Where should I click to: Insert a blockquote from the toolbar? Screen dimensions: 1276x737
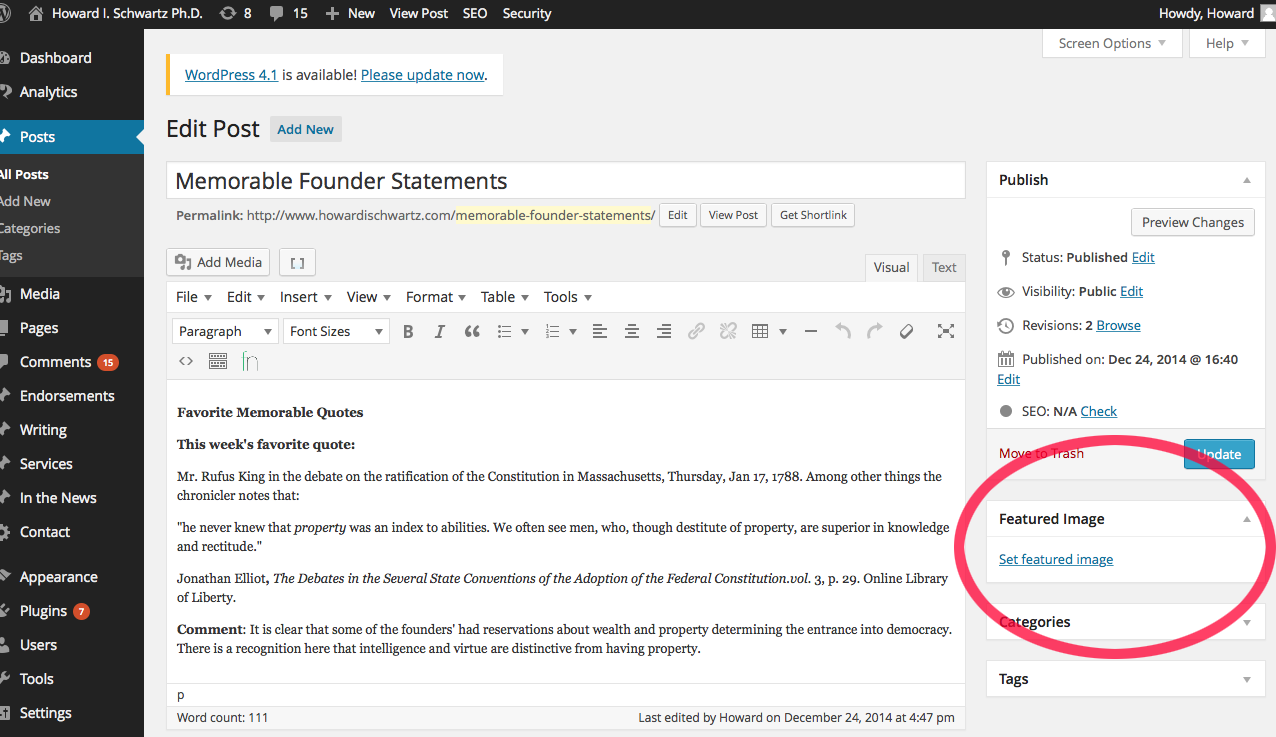tap(472, 331)
